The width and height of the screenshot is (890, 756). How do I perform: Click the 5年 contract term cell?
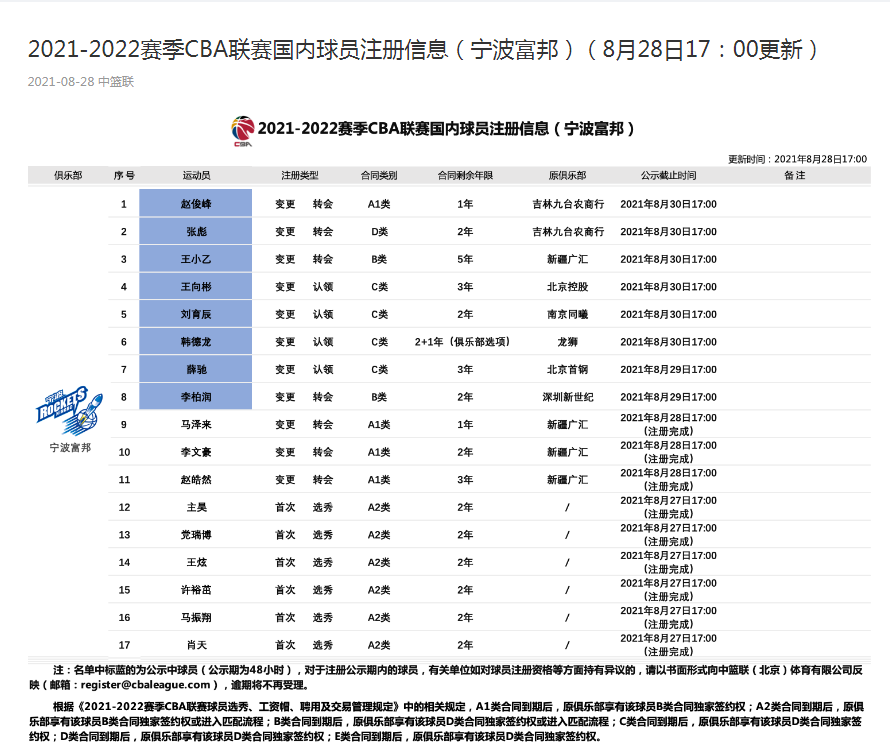tap(465, 259)
